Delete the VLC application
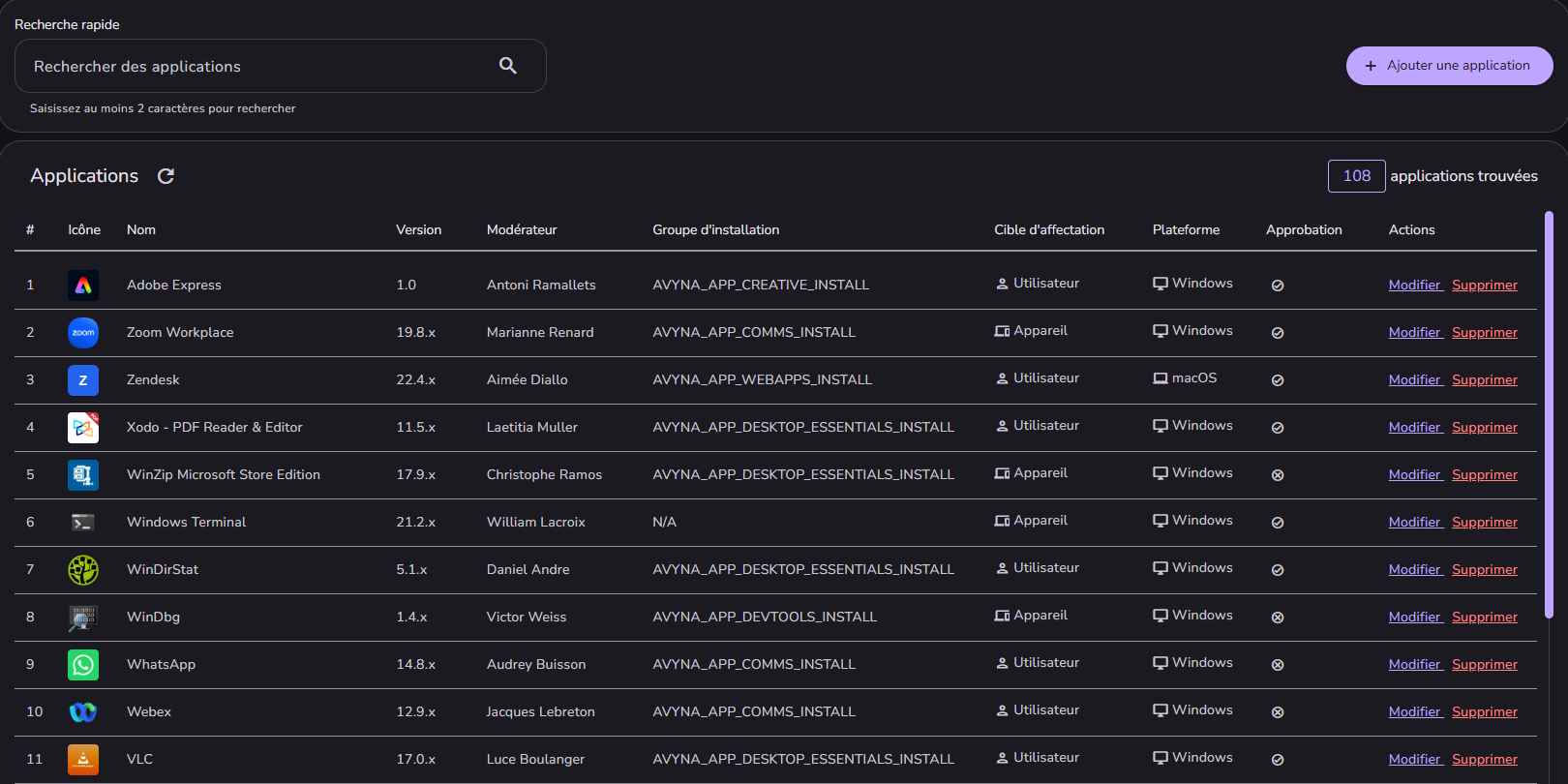This screenshot has width=1568, height=784. coord(1485,759)
